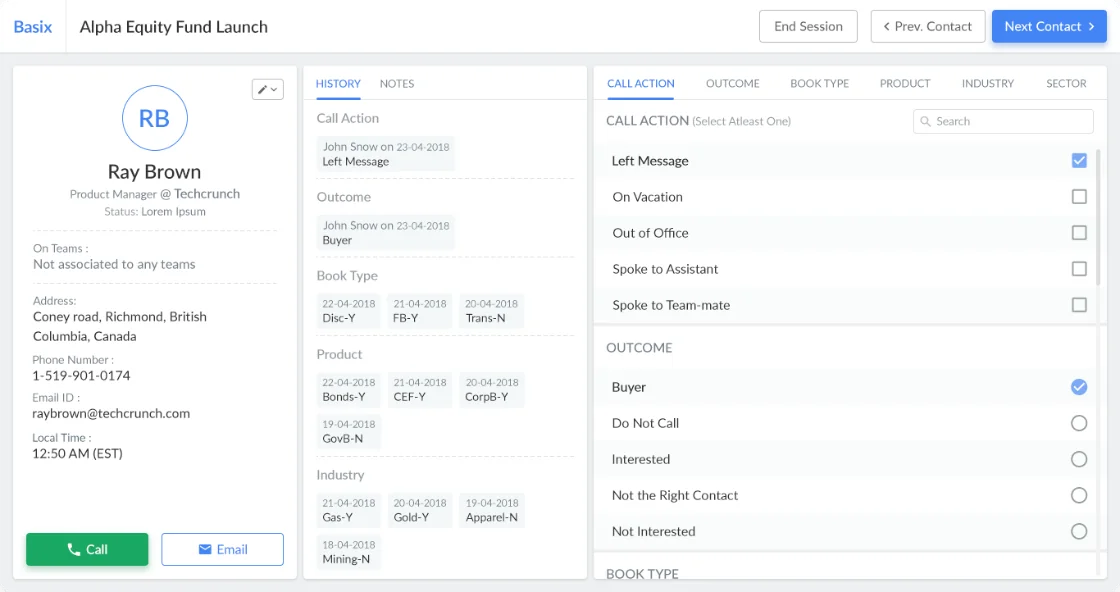Jump to the Outcome tab
Viewport: 1120px width, 592px height.
point(732,84)
